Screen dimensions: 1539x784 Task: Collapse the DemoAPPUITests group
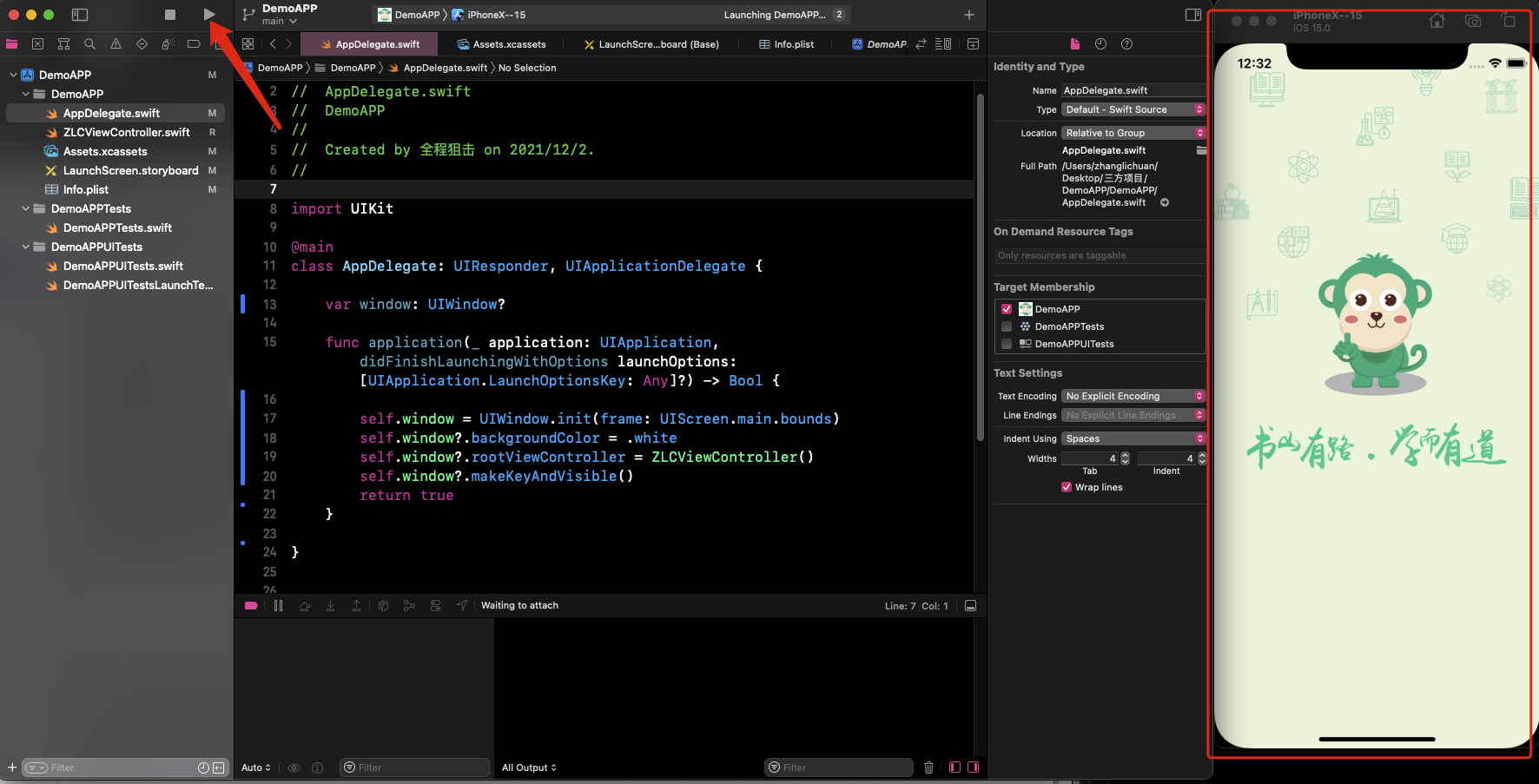25,247
